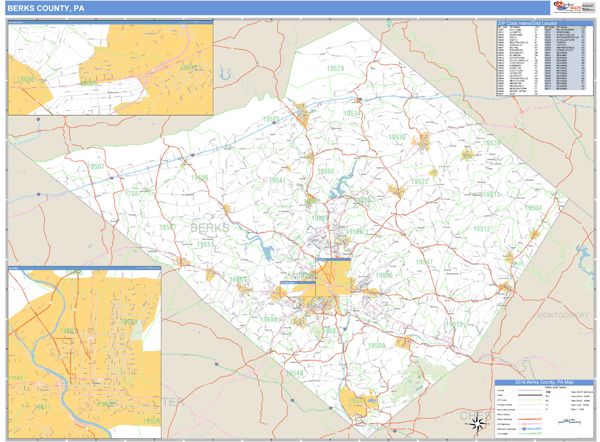Click ZIP code label 19539
Viewport: 600px width, 442px height.
tap(492, 143)
